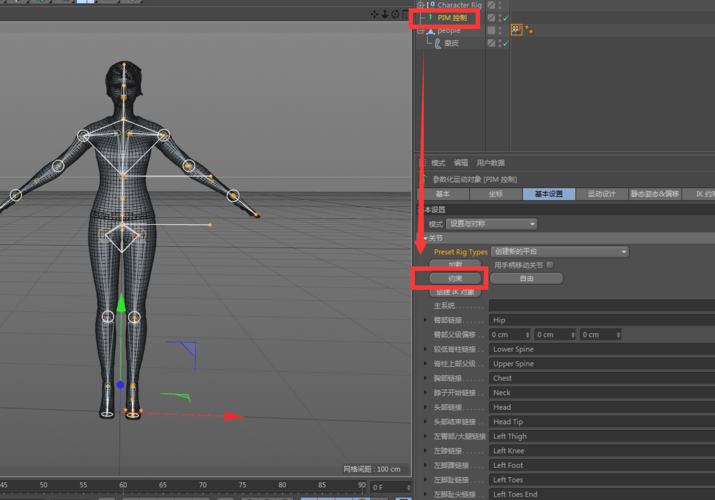The height and width of the screenshot is (500, 715).
Task: Click the 蒙皮 skin object icon
Action: (436, 43)
